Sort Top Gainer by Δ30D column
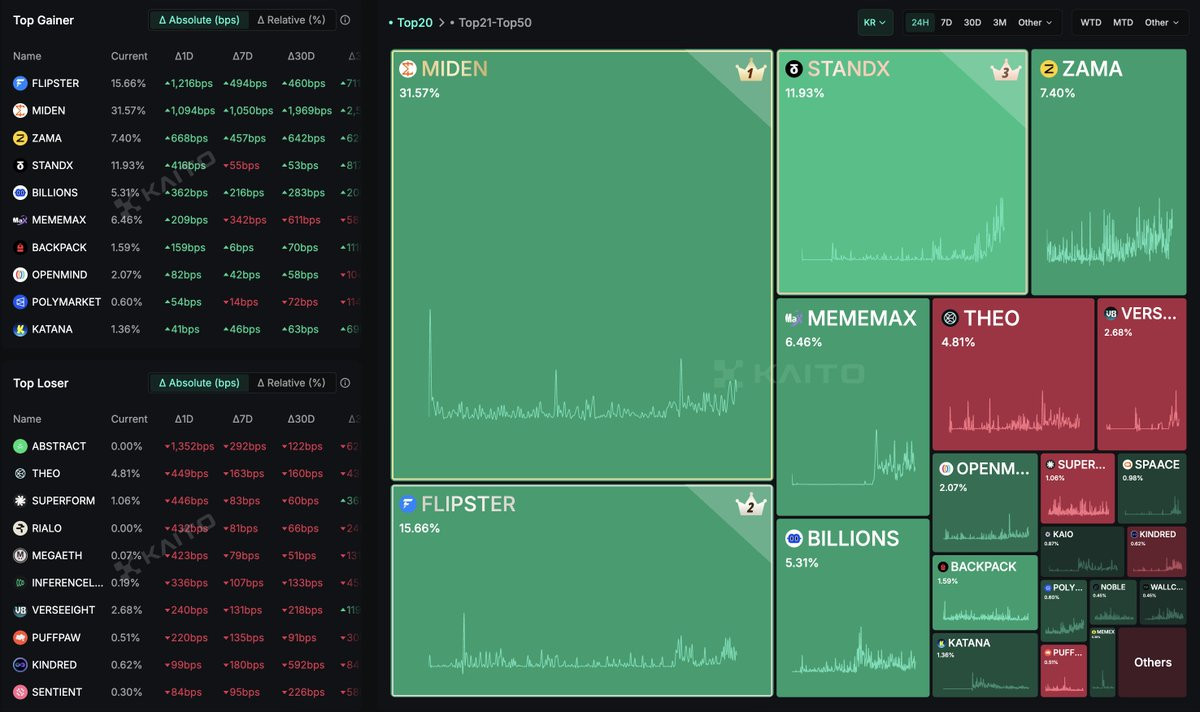The width and height of the screenshot is (1200, 712). click(301, 56)
